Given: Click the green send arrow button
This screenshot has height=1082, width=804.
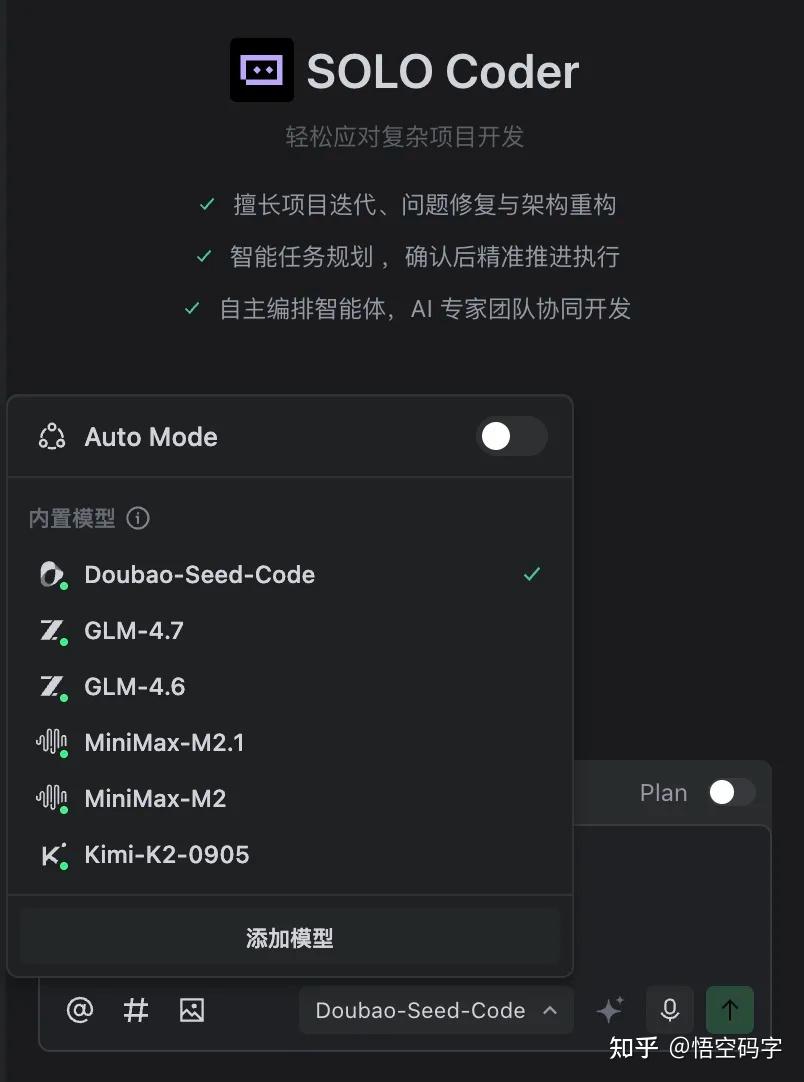Looking at the screenshot, I should (730, 1010).
